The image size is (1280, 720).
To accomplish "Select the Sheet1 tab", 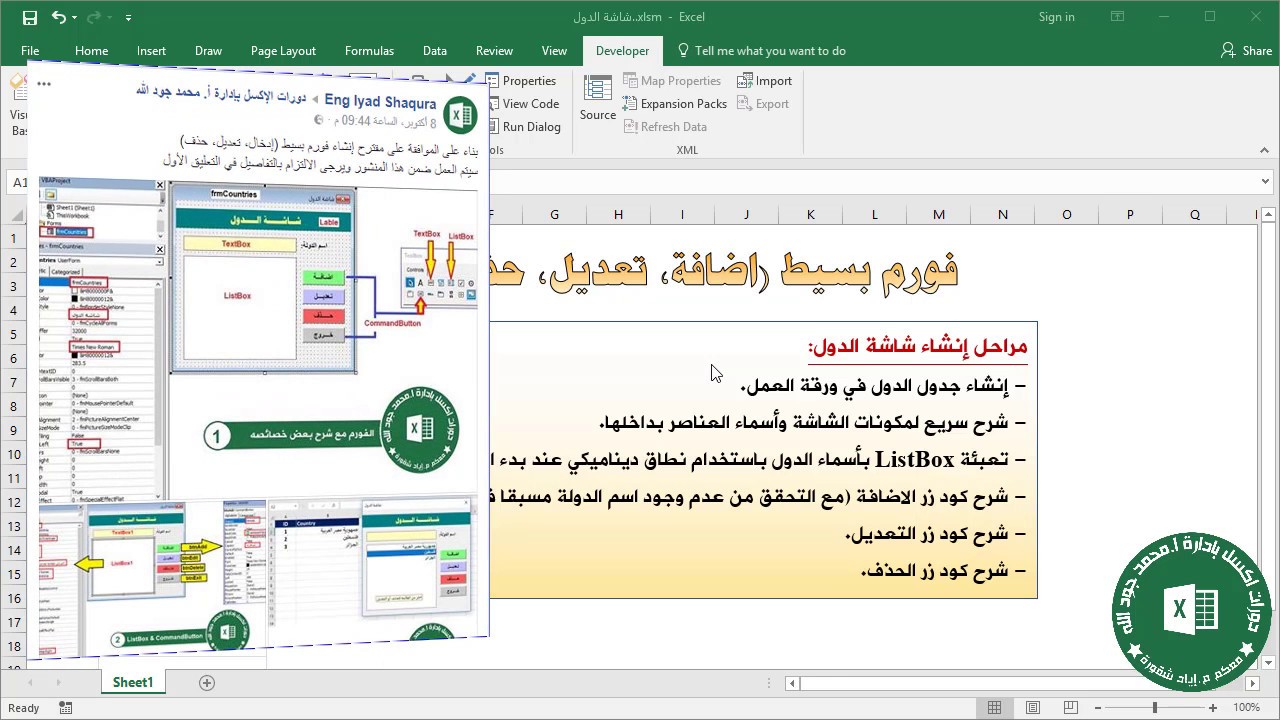I will click(132, 682).
